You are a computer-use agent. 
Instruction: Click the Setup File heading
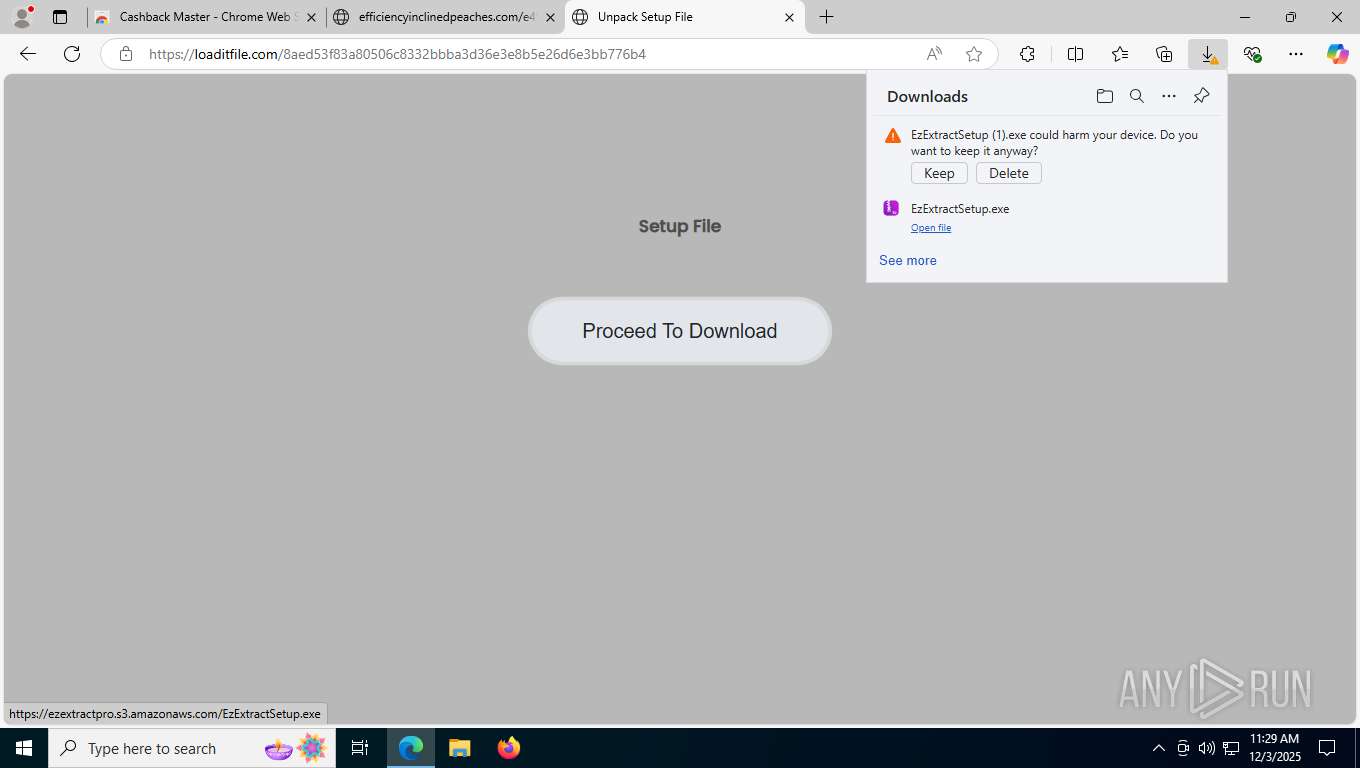click(680, 226)
